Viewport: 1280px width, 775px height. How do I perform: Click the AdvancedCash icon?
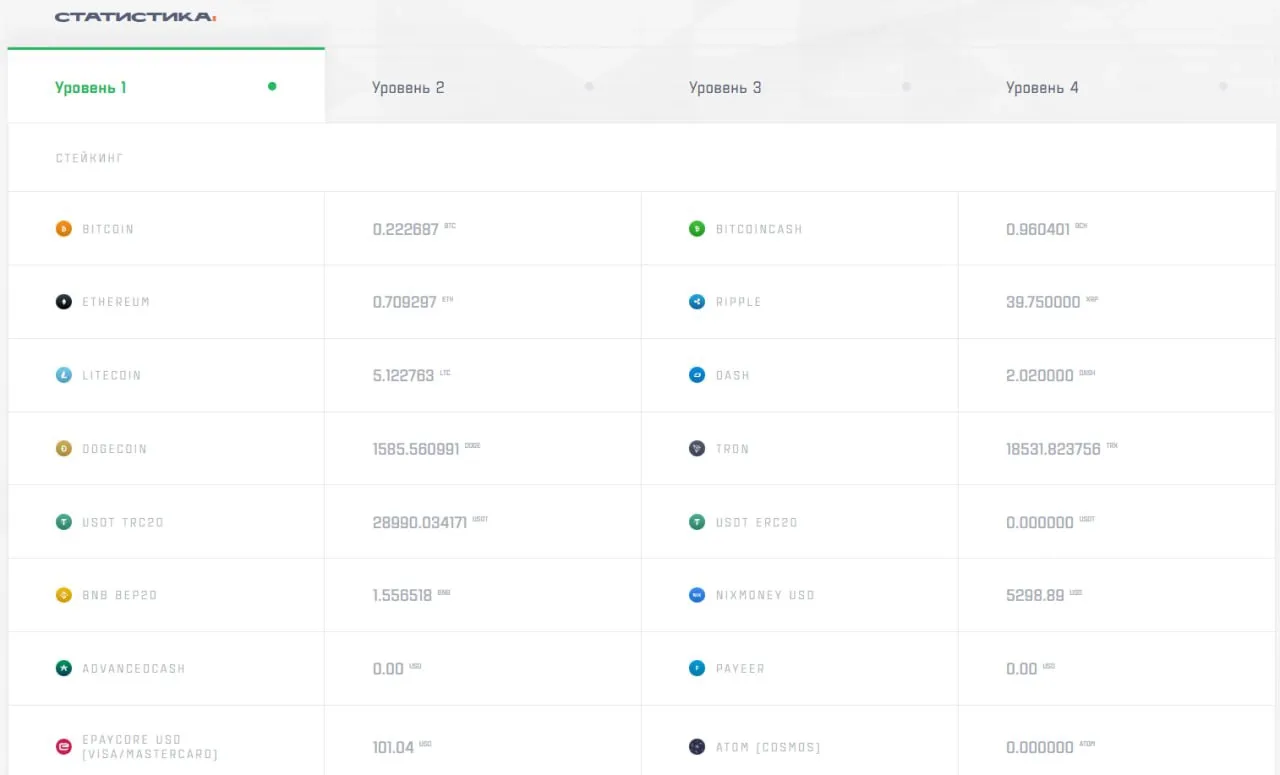(x=64, y=668)
